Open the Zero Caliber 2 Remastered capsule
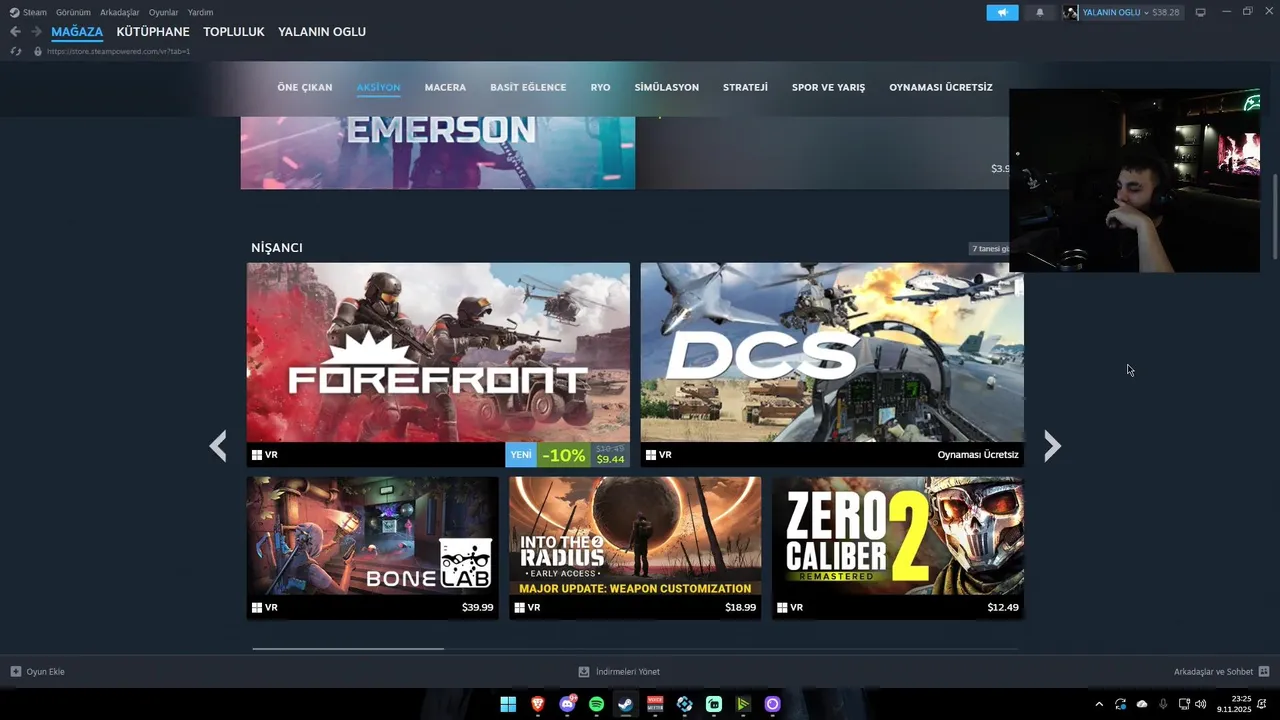This screenshot has width=1280, height=720. [x=898, y=547]
